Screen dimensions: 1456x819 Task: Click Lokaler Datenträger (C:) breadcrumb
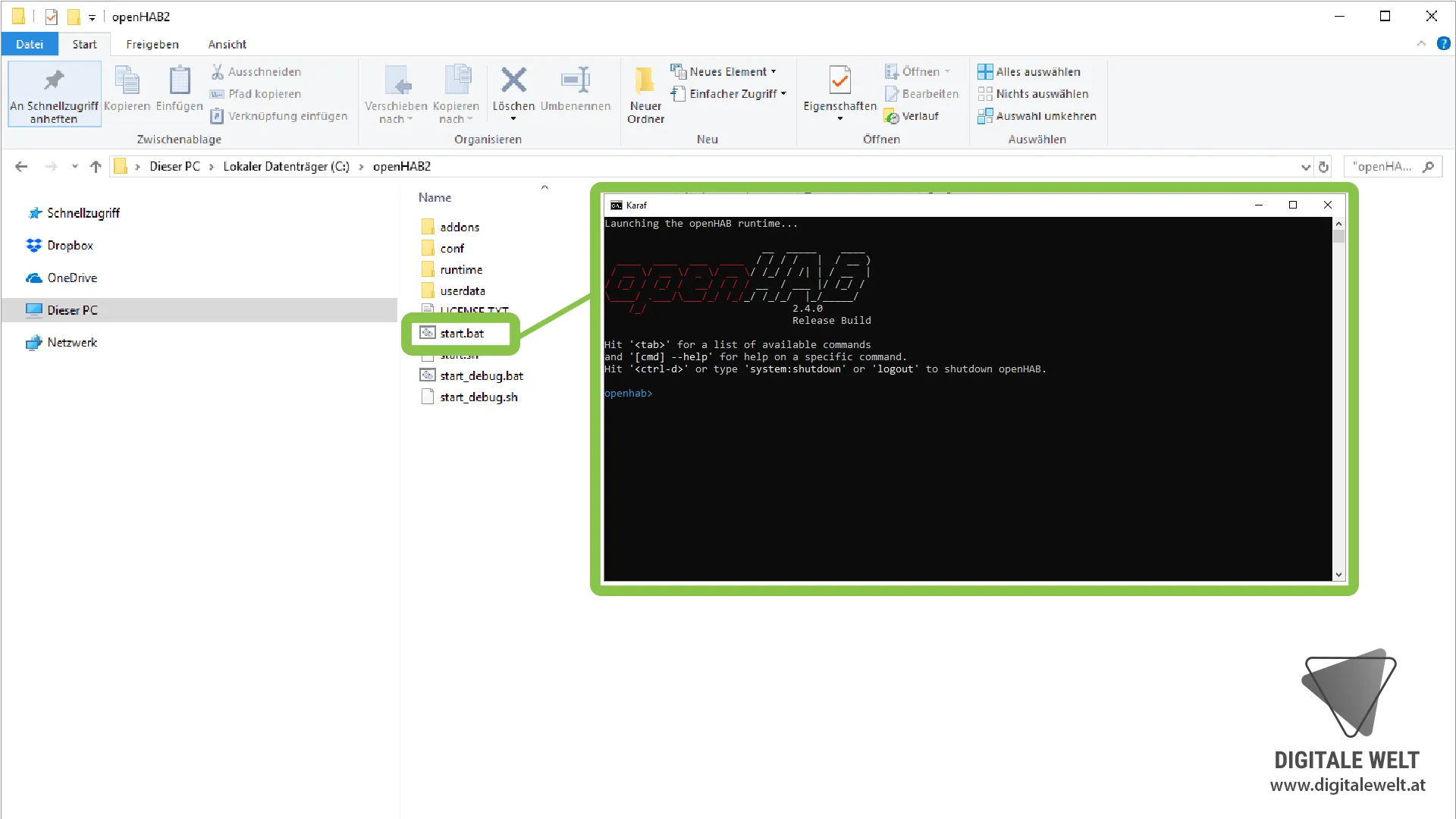tap(286, 167)
